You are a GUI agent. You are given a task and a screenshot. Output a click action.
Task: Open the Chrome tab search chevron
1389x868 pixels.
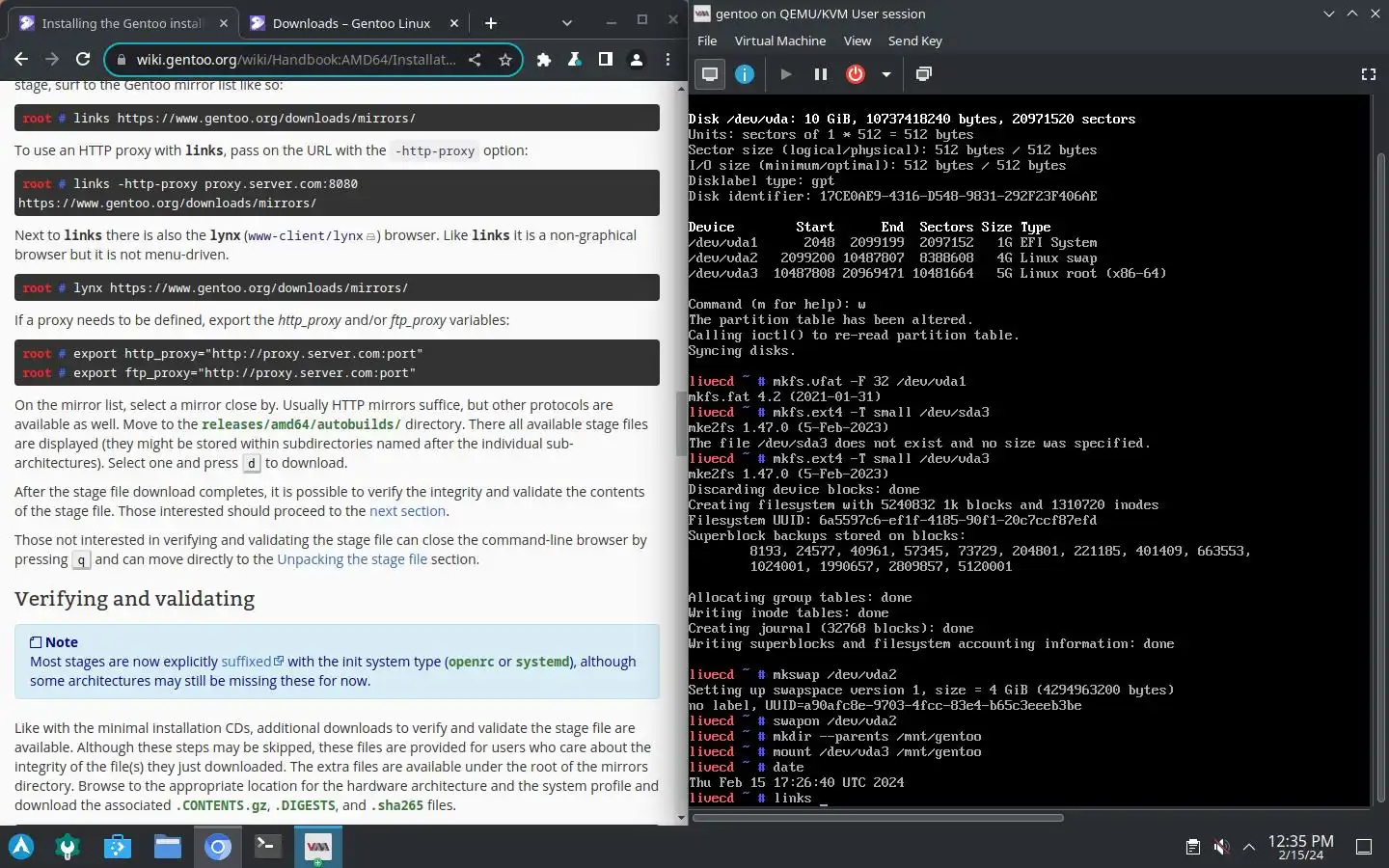[x=566, y=23]
